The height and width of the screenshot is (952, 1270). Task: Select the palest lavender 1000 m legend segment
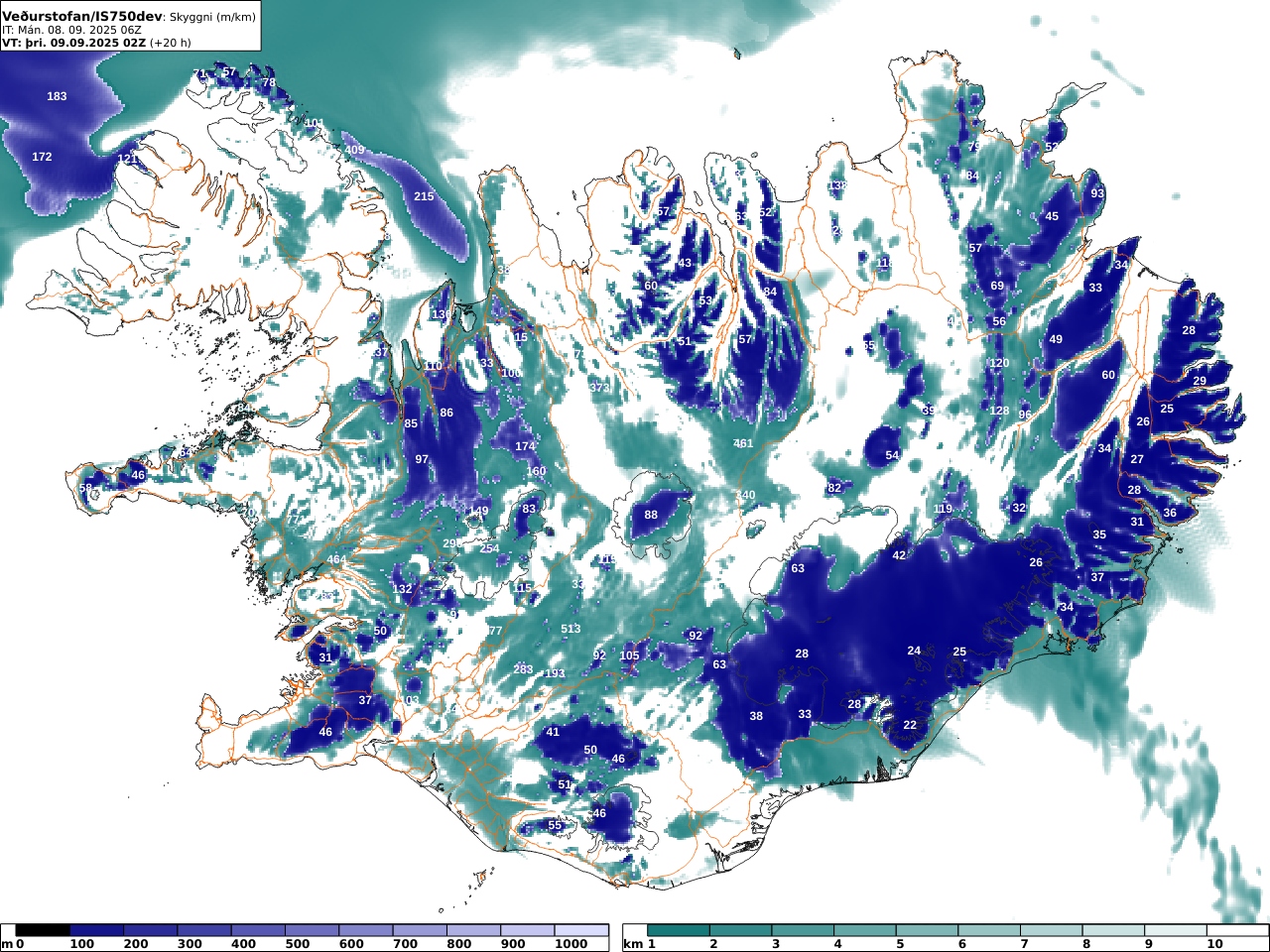coord(581,930)
